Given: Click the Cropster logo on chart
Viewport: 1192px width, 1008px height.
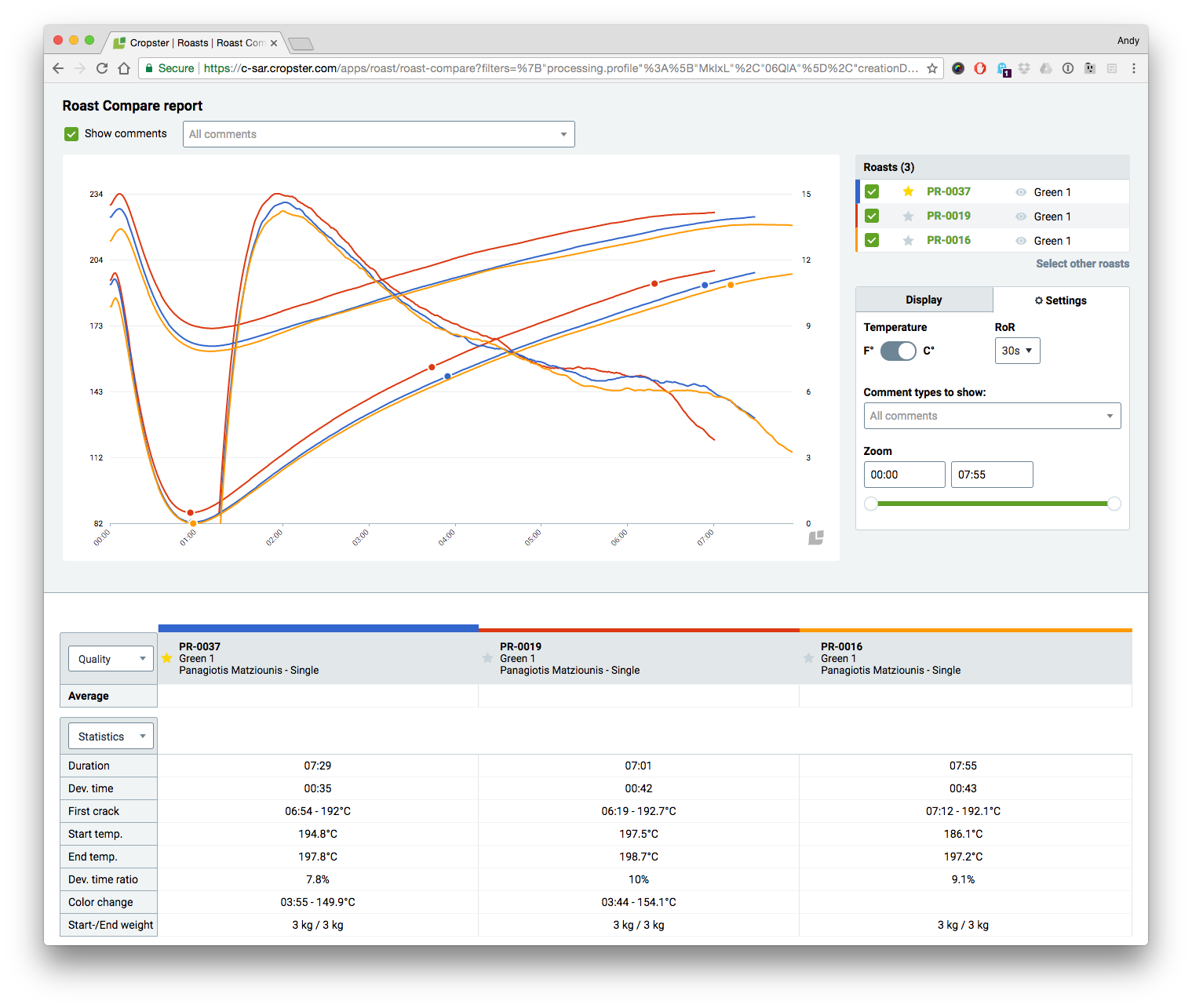Looking at the screenshot, I should [816, 537].
